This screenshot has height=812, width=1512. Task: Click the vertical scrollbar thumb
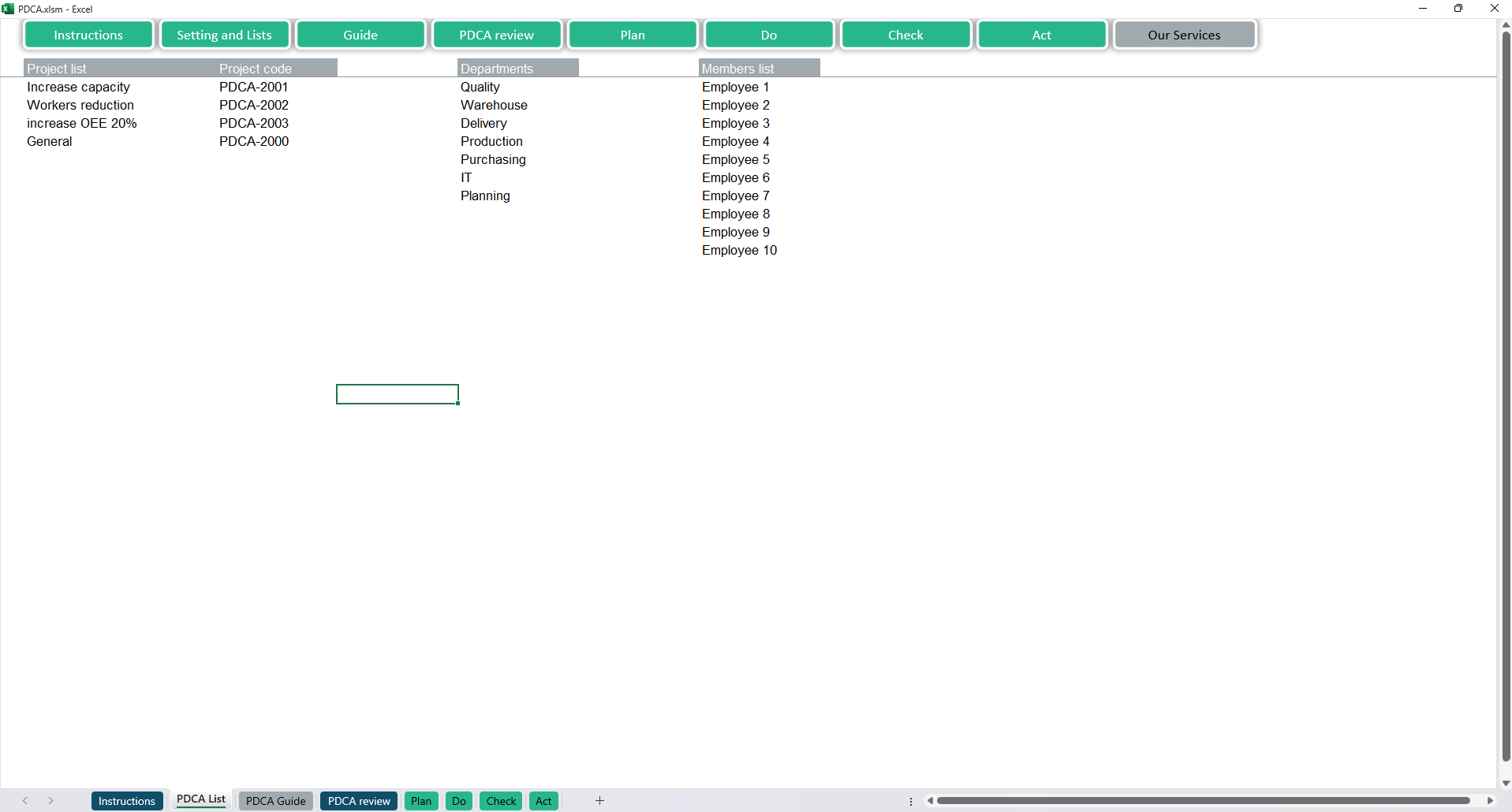[1506, 394]
